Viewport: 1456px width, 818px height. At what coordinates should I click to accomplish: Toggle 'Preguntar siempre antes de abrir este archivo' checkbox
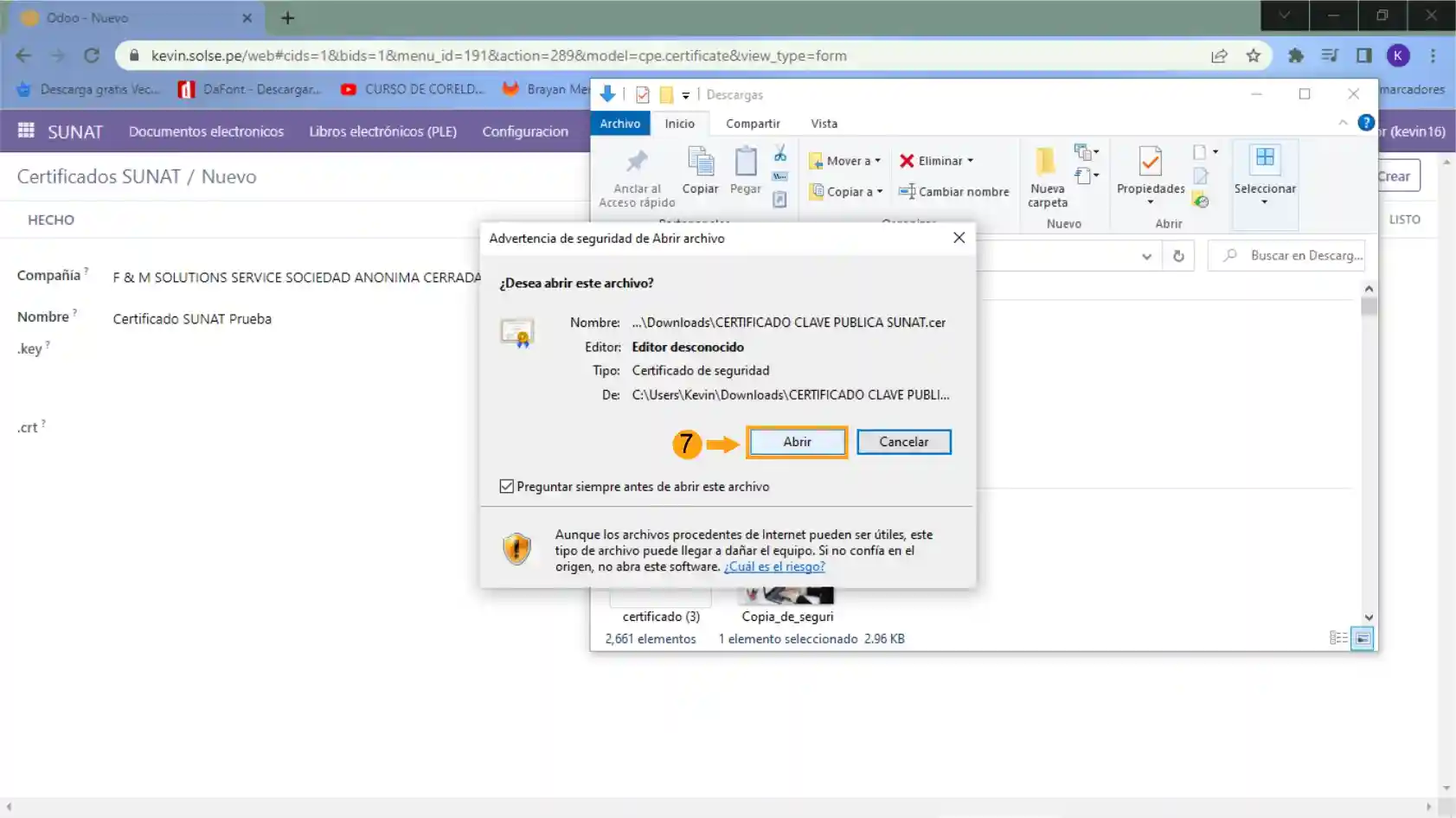[x=507, y=487]
